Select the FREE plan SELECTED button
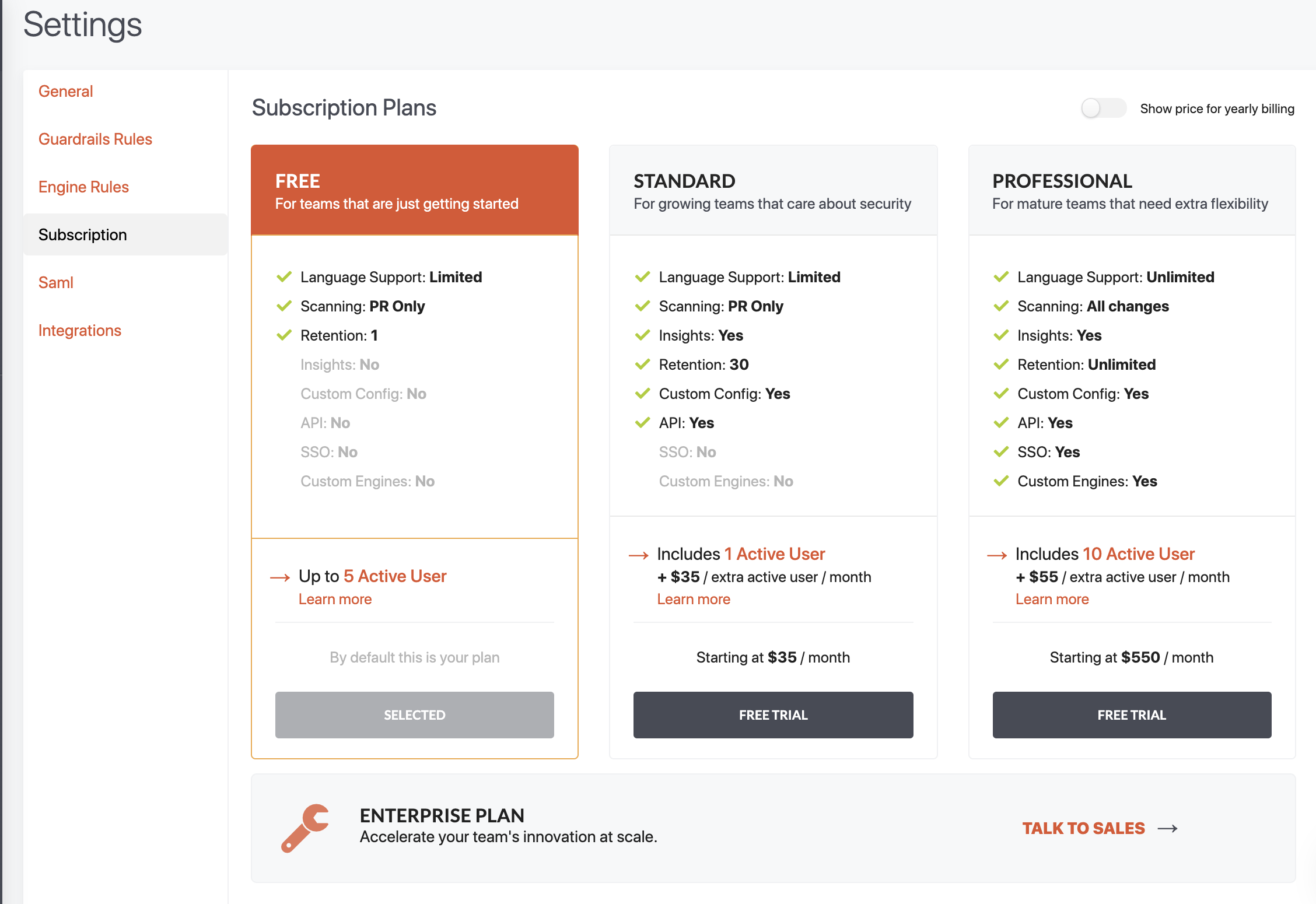The image size is (1316, 904). [414, 715]
